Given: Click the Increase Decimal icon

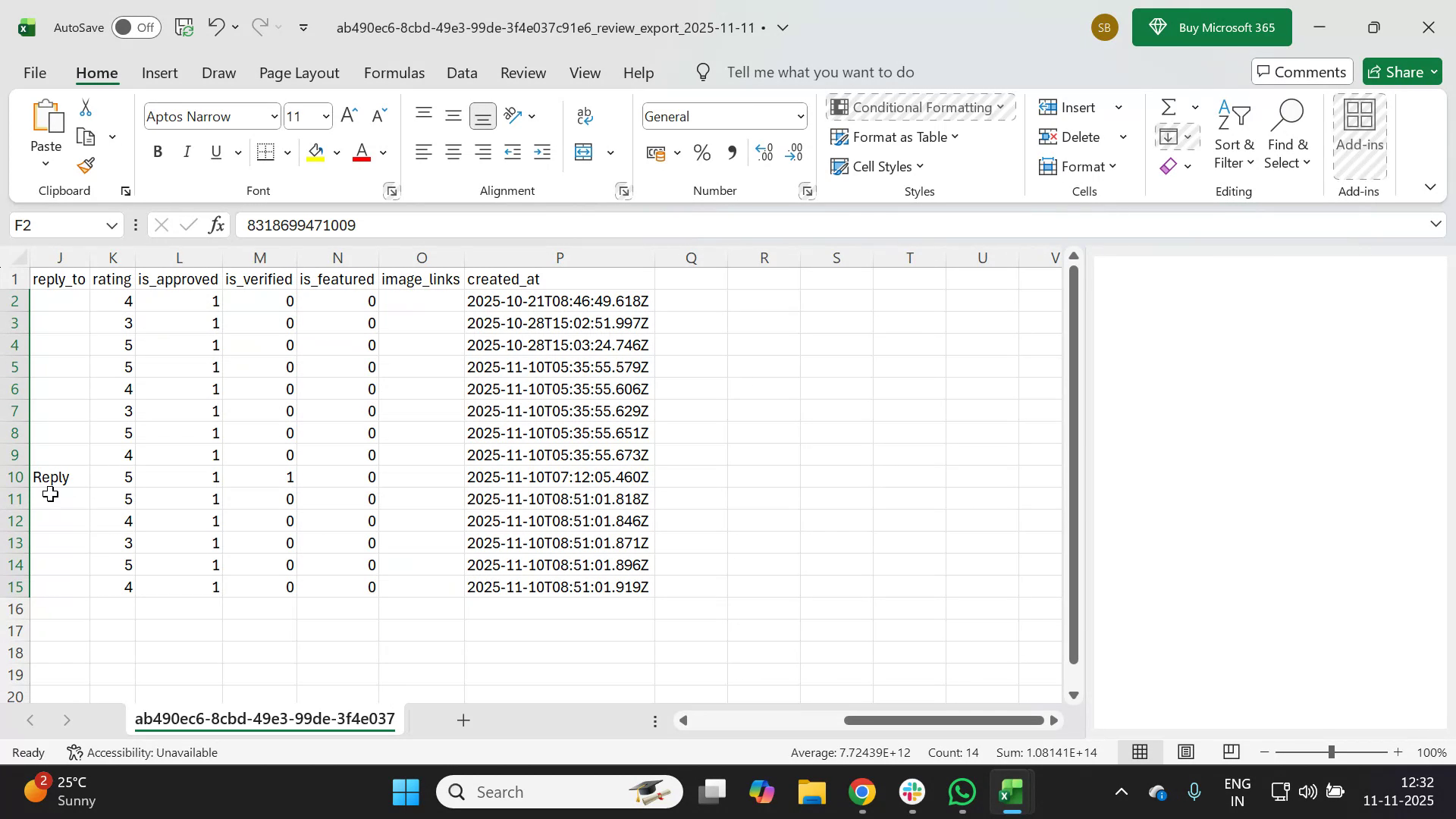Looking at the screenshot, I should click(764, 152).
